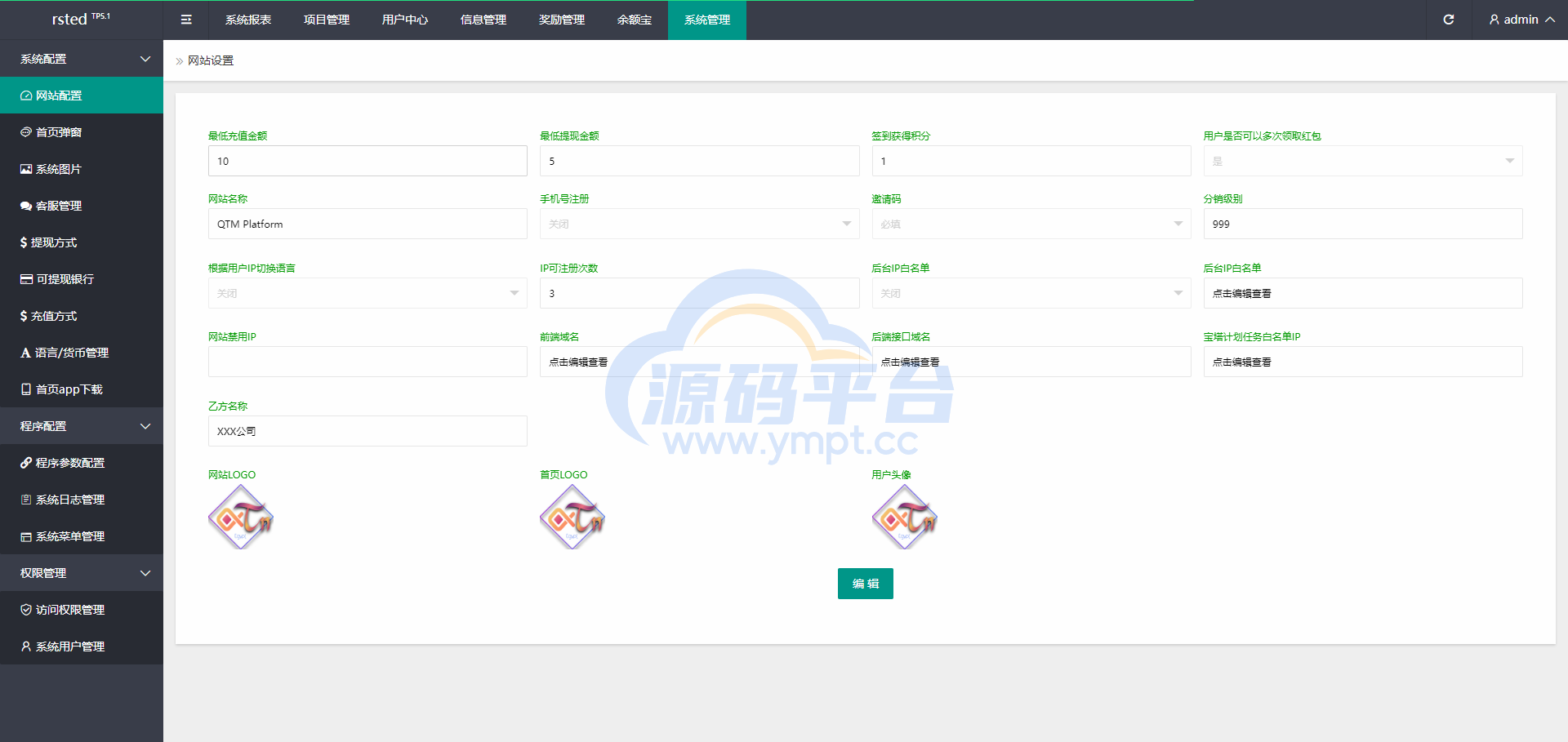Click the 乙方名称 input field
The height and width of the screenshot is (742, 1568).
tap(367, 431)
